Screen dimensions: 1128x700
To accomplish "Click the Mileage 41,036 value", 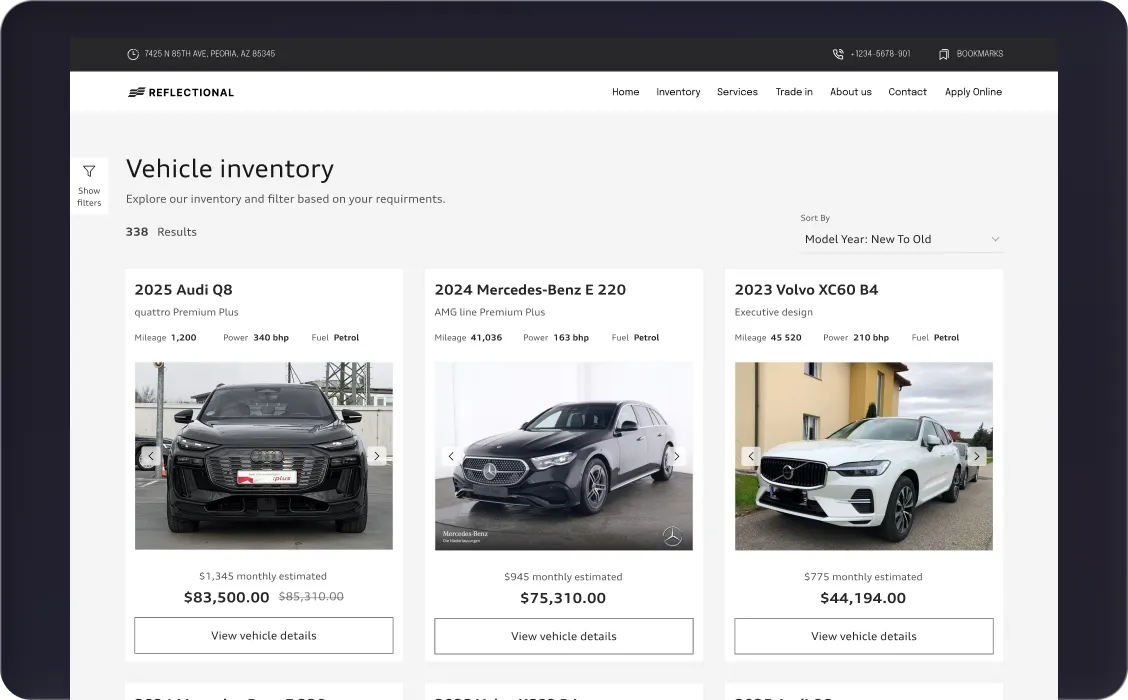I will tap(486, 337).
